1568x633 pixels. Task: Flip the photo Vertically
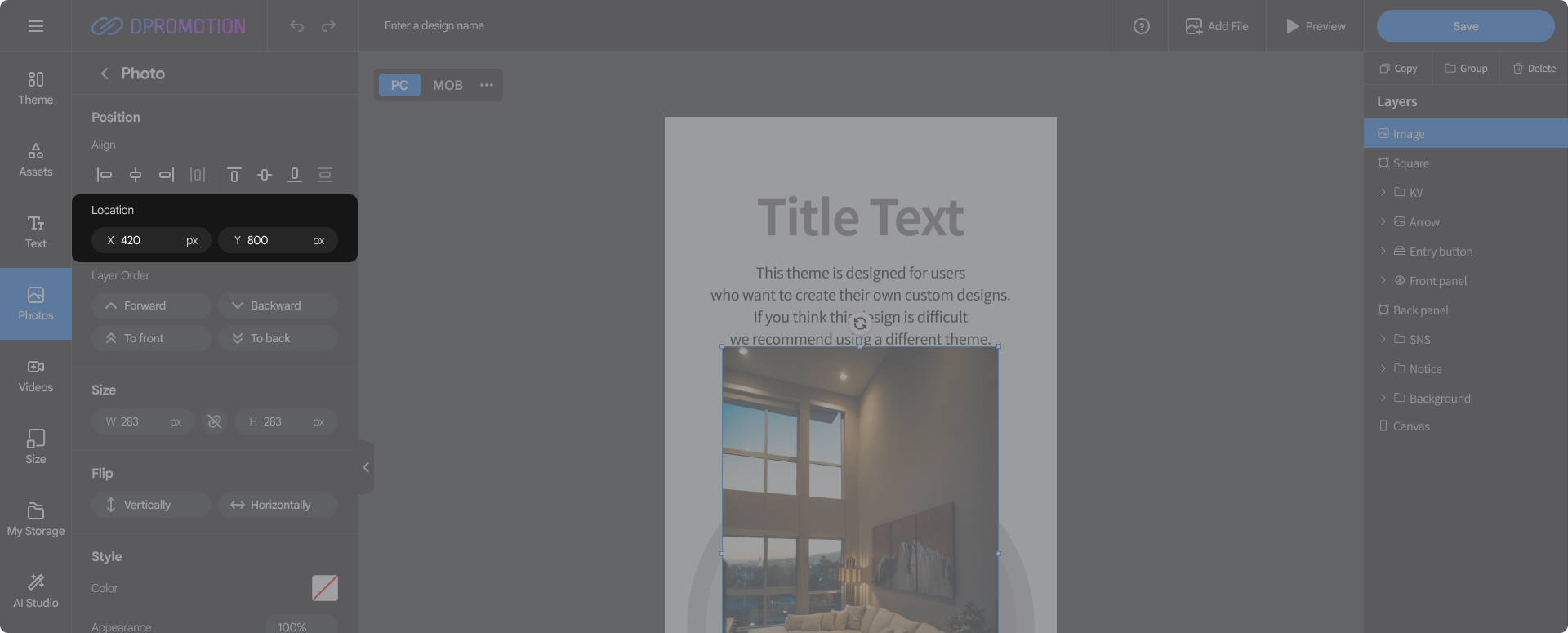(x=151, y=505)
